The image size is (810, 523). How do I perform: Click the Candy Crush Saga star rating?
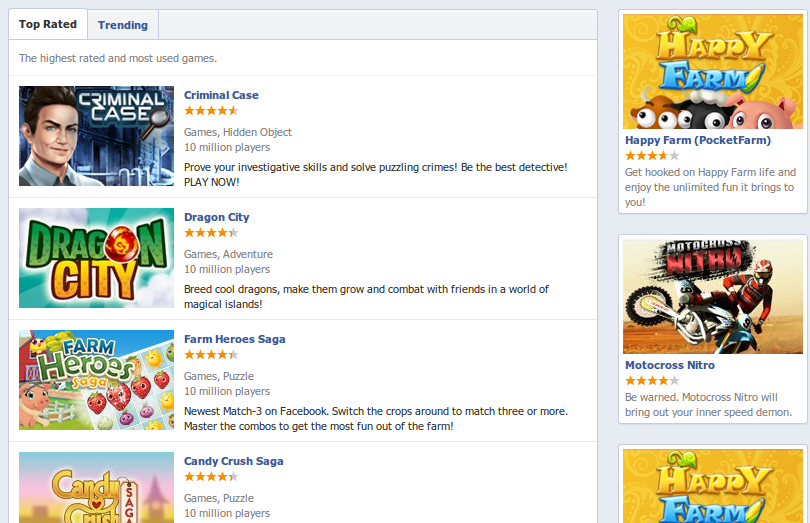211,476
